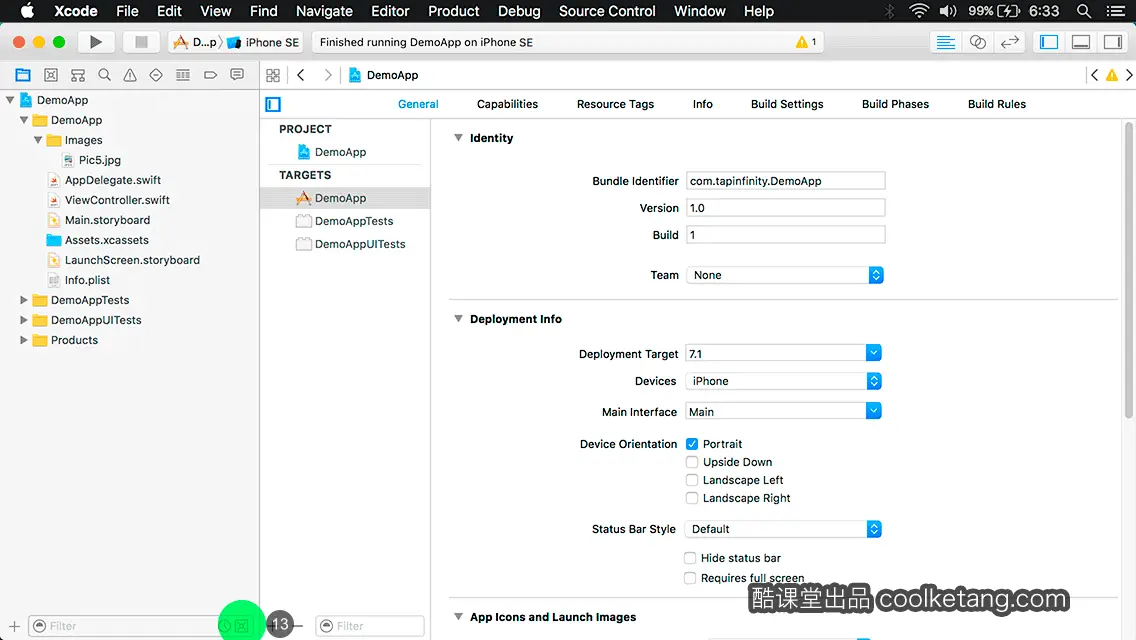Viewport: 1136px width, 640px height.
Task: Collapse the Deployment Info section
Action: tap(458, 319)
